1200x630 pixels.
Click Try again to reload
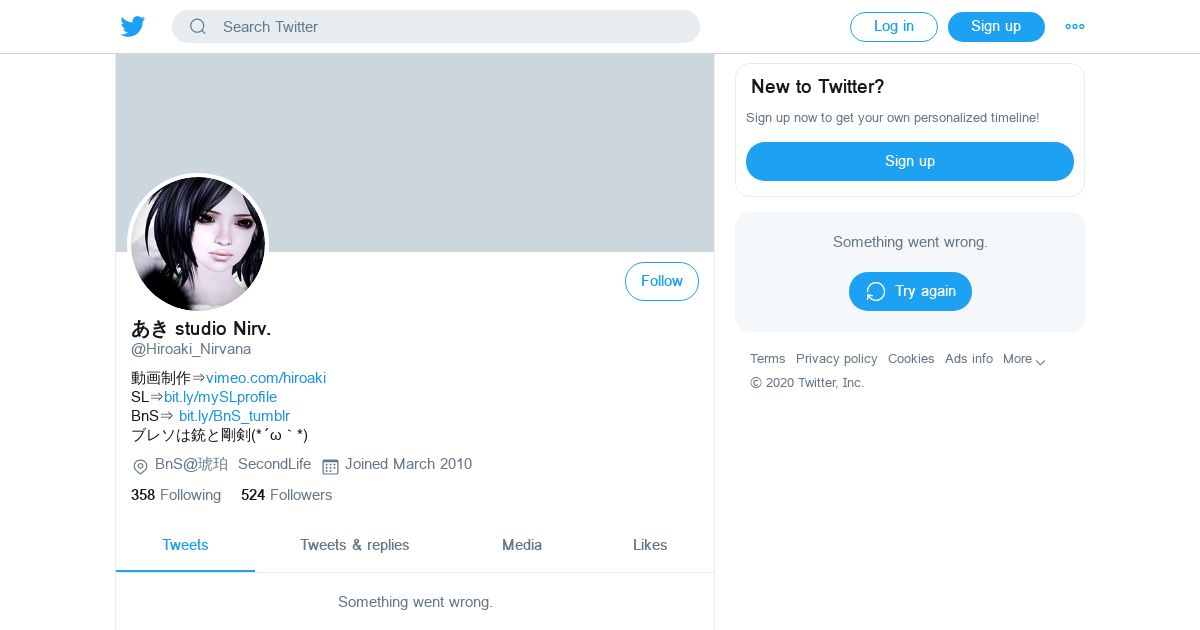pos(909,292)
